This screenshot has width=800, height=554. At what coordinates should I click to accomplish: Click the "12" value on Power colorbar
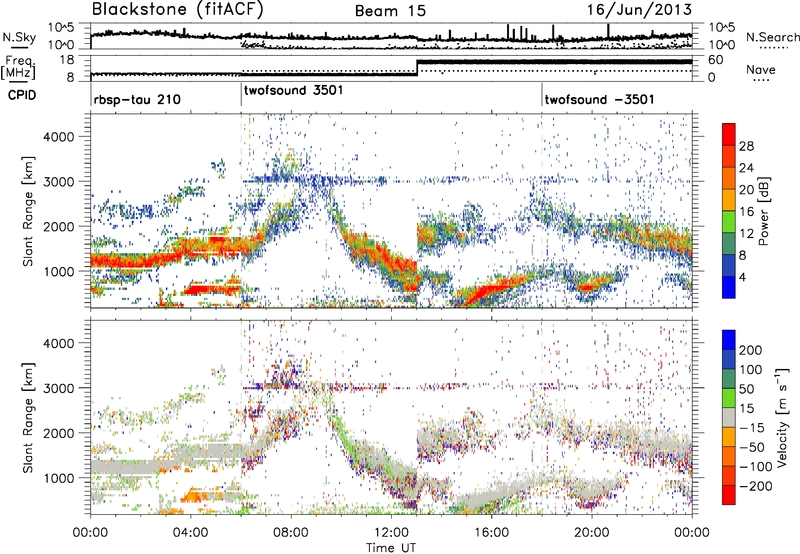(x=746, y=234)
